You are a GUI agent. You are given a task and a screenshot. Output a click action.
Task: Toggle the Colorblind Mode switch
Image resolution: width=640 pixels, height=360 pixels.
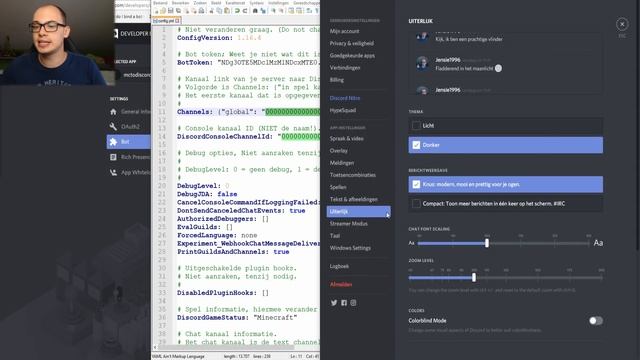(x=596, y=321)
